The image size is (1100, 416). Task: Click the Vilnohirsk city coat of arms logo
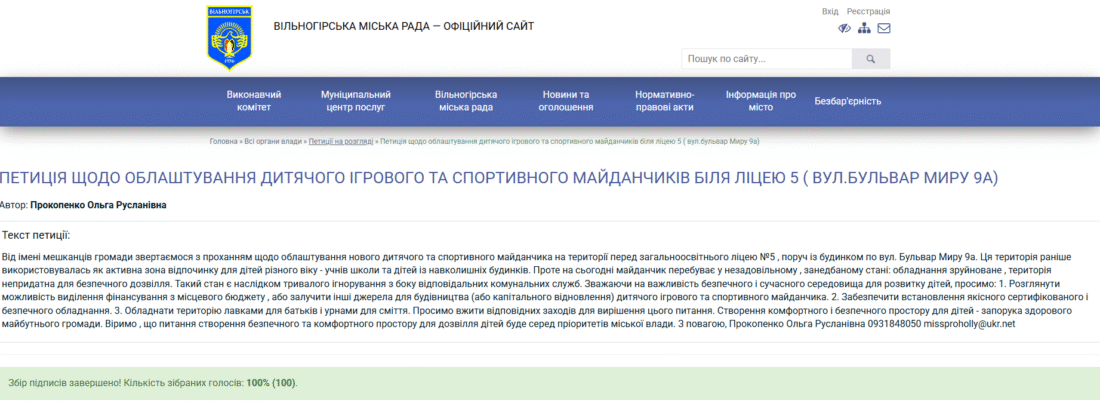(x=229, y=38)
